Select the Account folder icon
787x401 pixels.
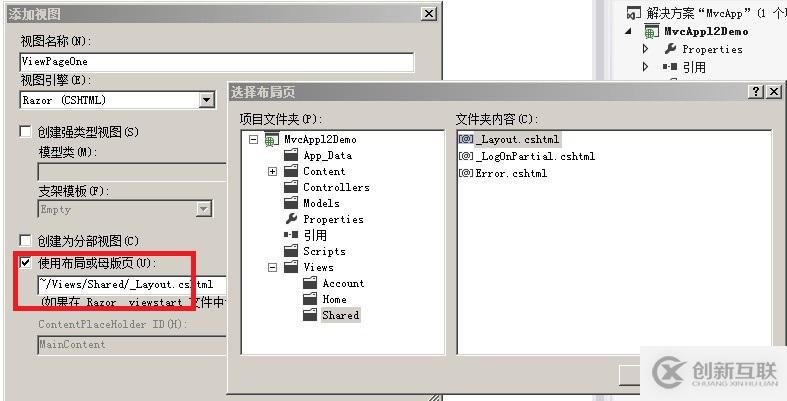[310, 283]
